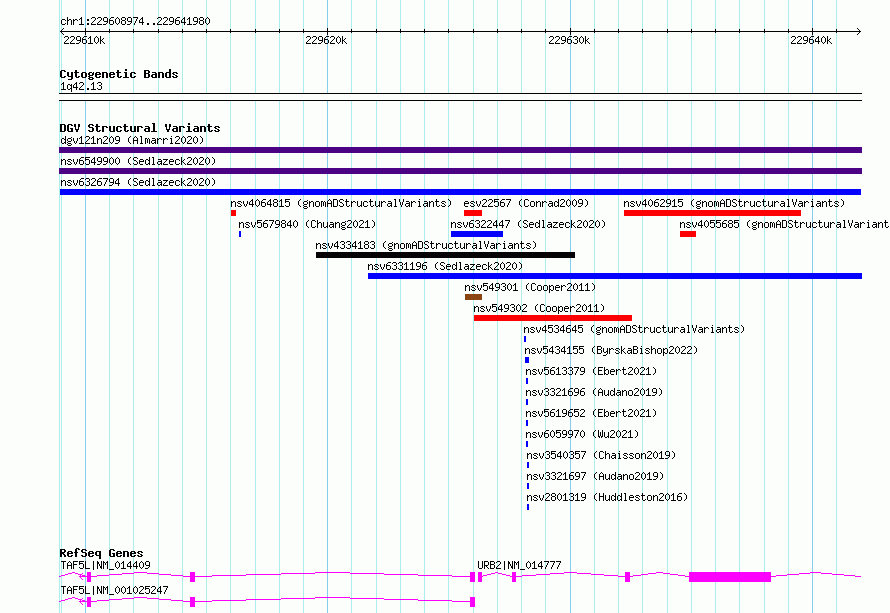Click the 229610k ruler tick label

pyautogui.click(x=84, y=40)
